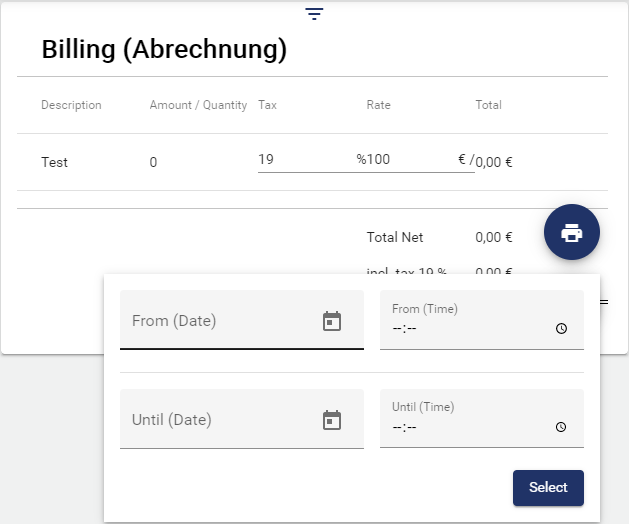
Task: Open the filter icon above Billing
Action: (315, 14)
